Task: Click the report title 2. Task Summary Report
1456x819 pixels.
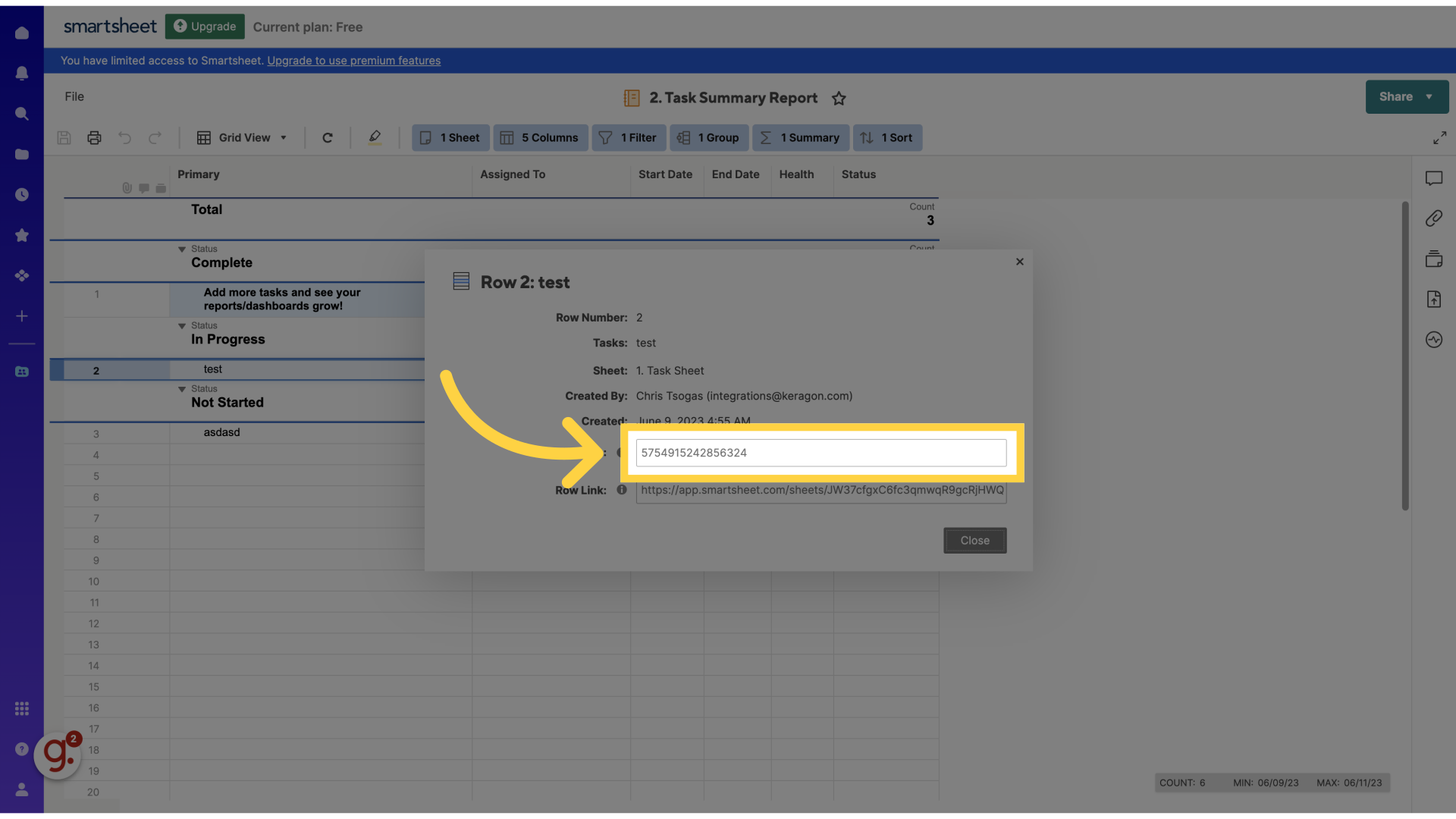Action: tap(733, 98)
